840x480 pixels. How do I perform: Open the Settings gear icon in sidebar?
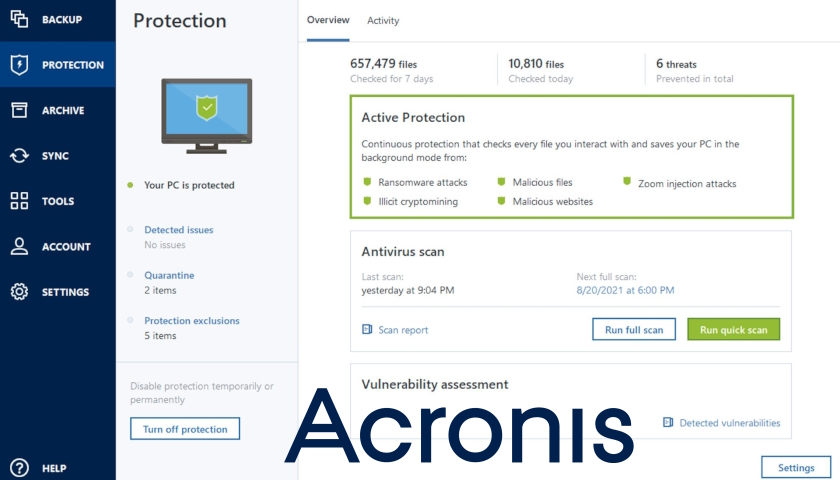click(19, 291)
